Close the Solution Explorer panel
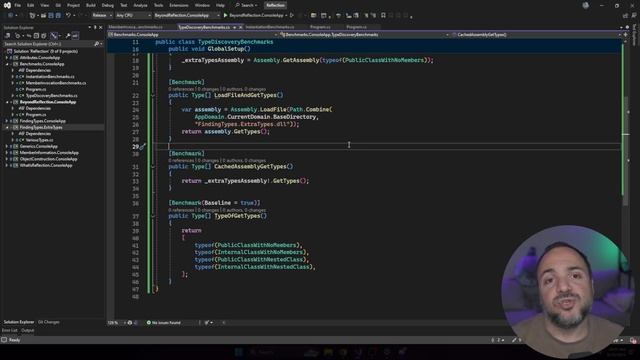The height and width of the screenshot is (360, 640). [x=101, y=27]
